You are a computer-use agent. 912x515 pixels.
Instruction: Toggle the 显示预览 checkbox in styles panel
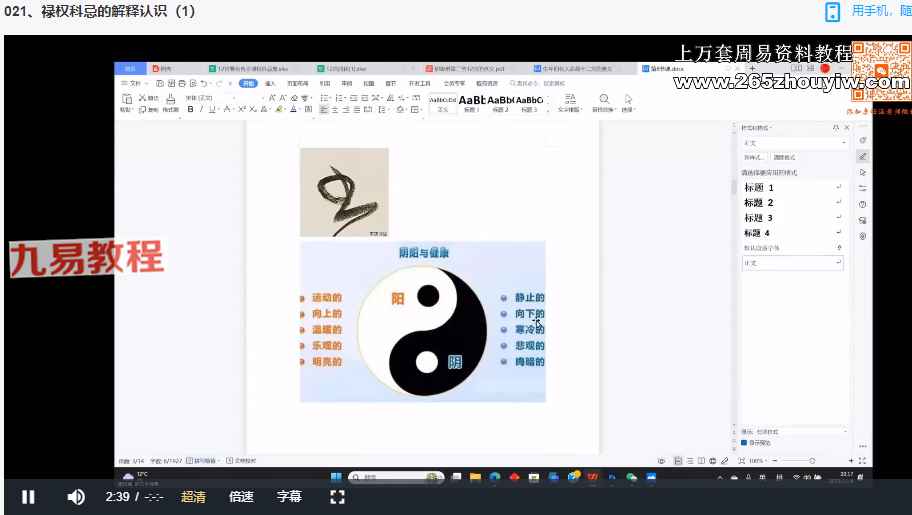point(744,442)
